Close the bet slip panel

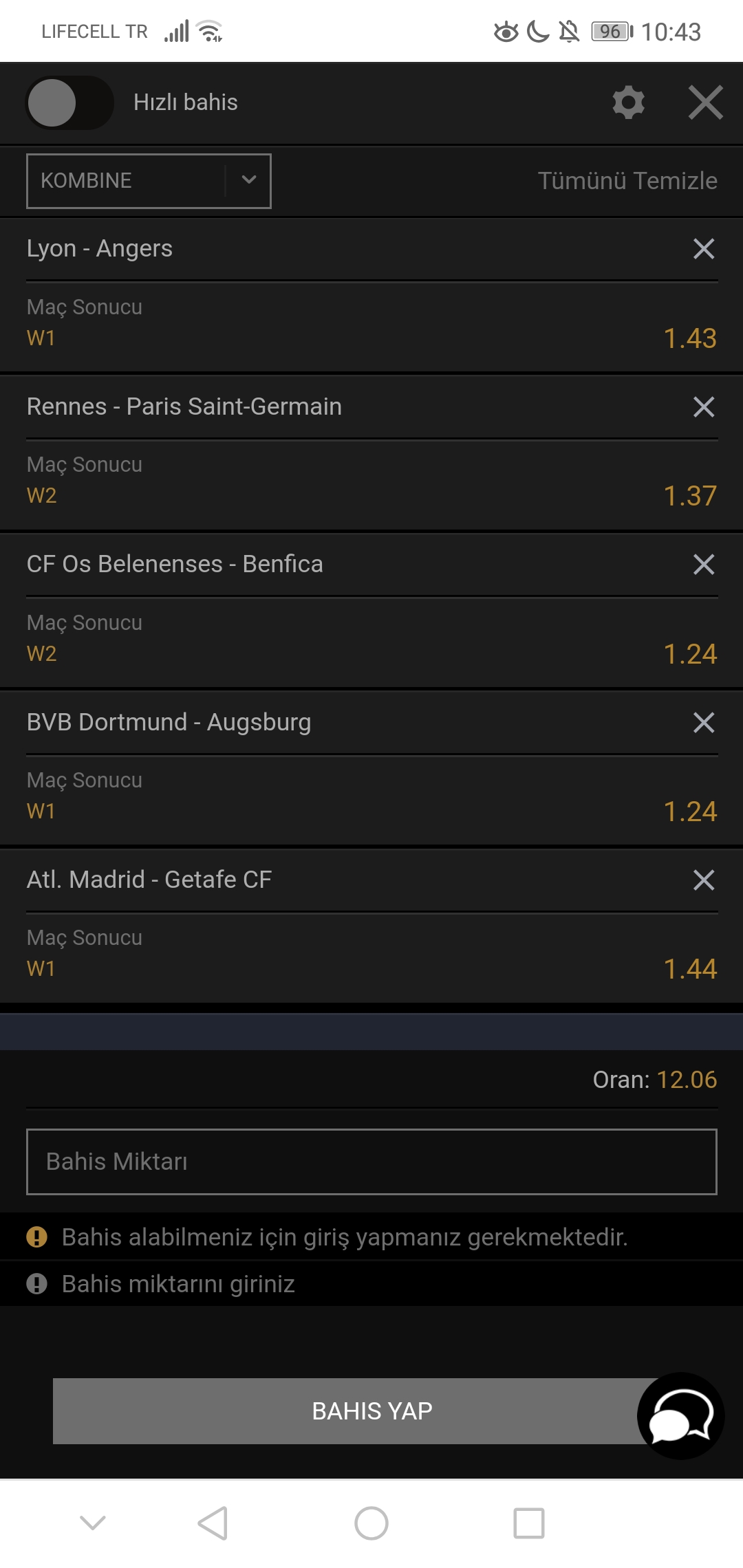tap(706, 102)
